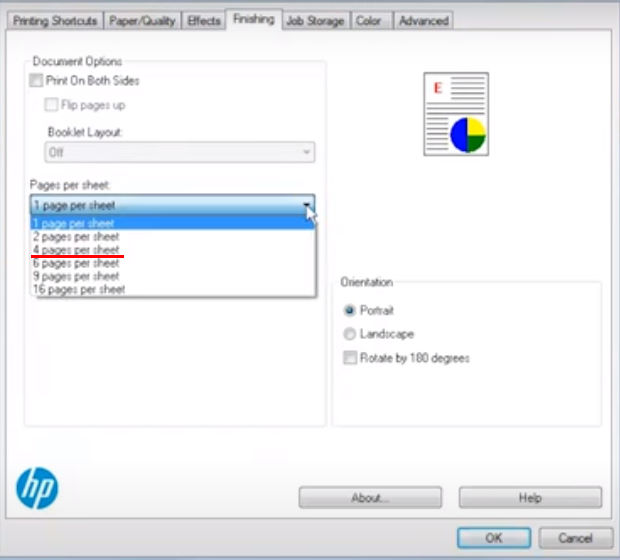The image size is (620, 560).
Task: Select Landscape orientation
Action: [349, 334]
